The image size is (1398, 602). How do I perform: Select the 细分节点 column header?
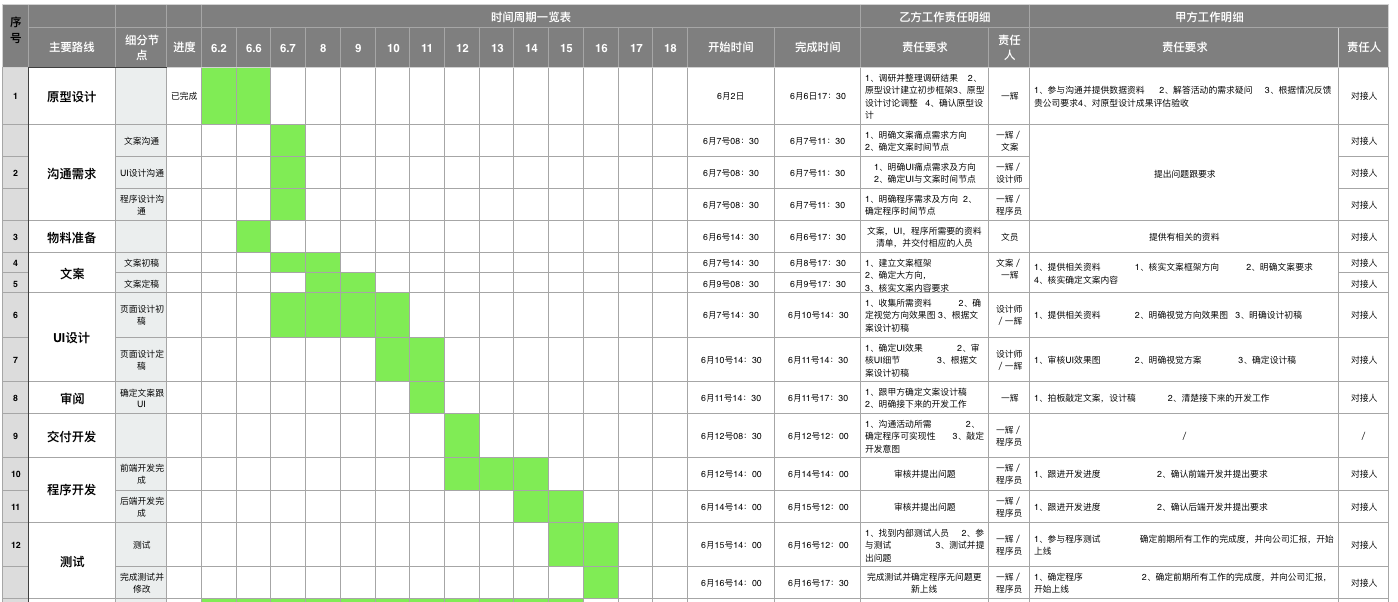[141, 47]
